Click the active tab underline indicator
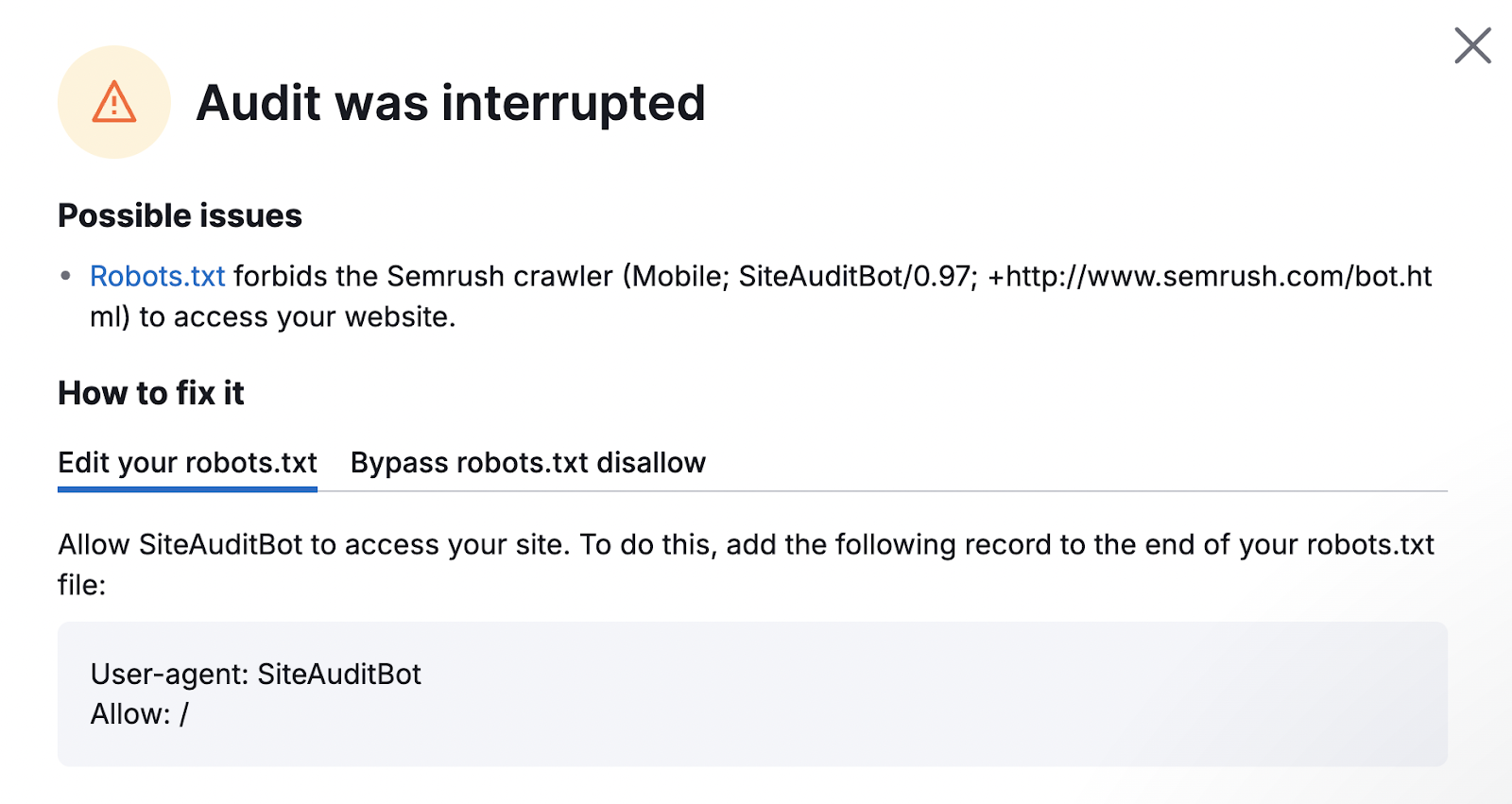The image size is (1512, 804). pos(187,489)
